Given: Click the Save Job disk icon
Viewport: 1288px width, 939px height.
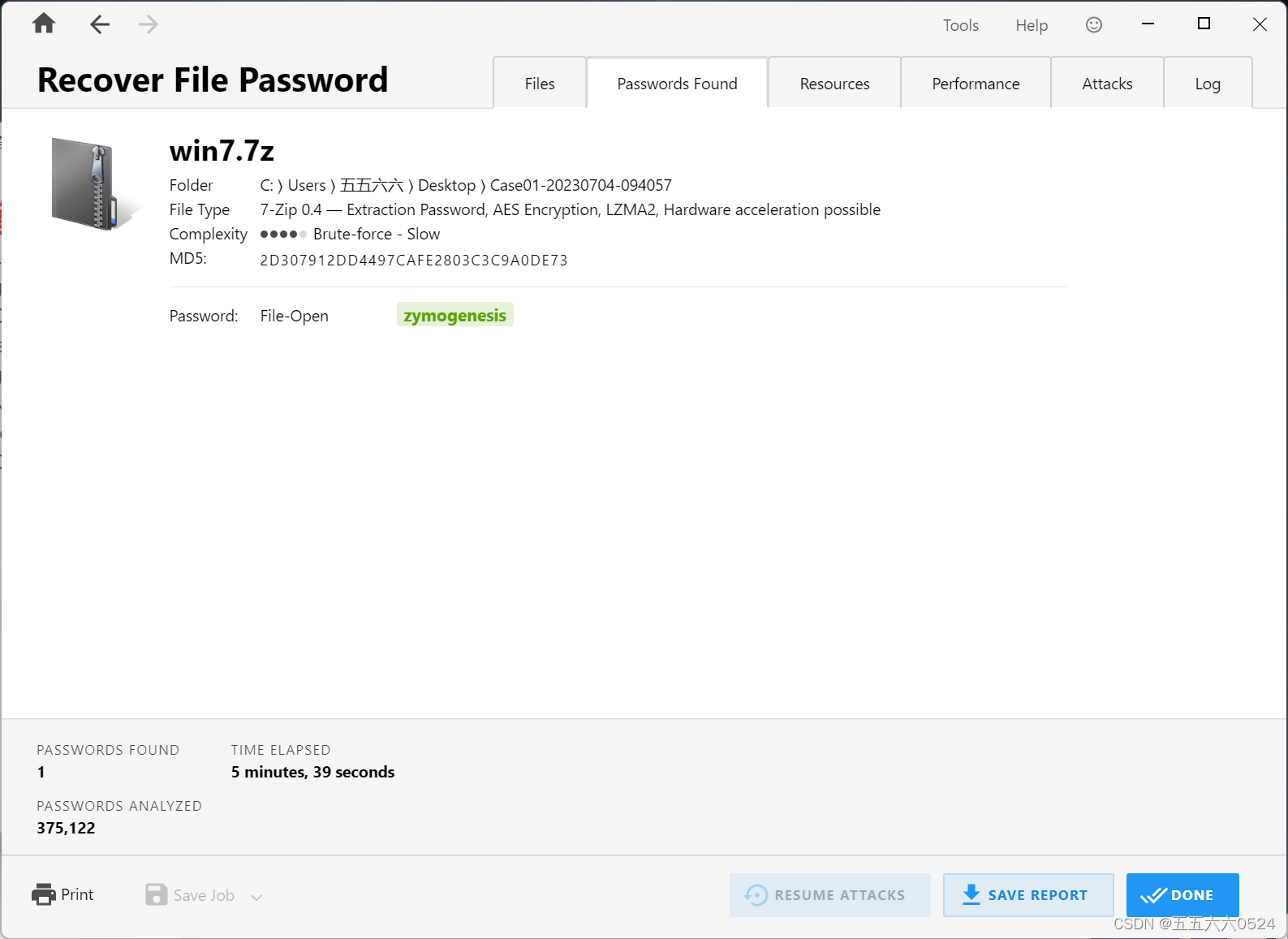Looking at the screenshot, I should pos(156,894).
